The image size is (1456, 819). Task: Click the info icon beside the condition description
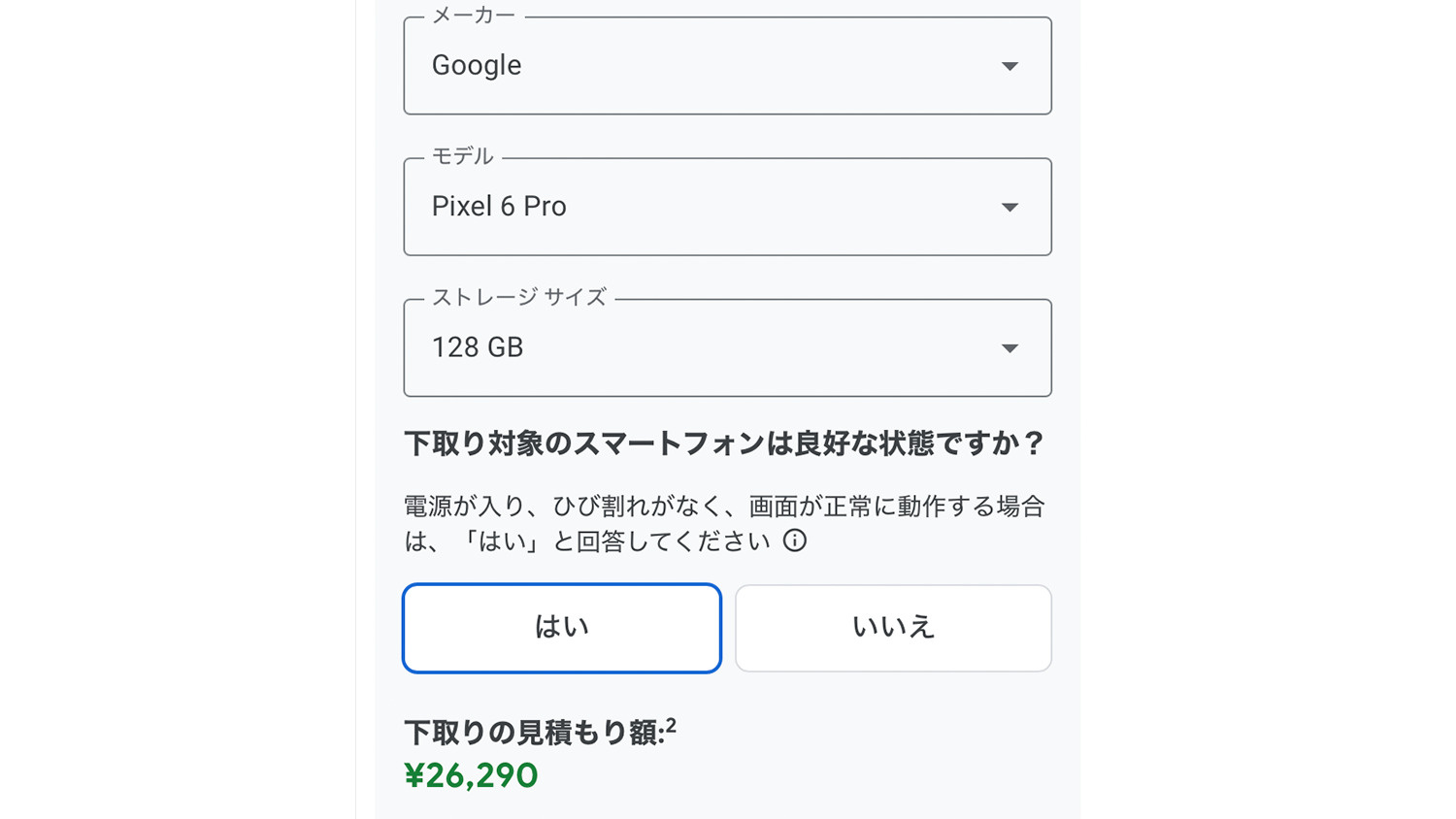coord(795,541)
